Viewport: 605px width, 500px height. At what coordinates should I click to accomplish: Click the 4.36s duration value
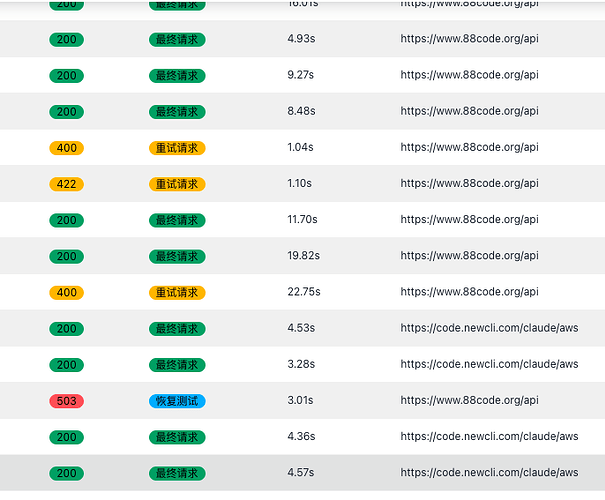click(x=301, y=436)
